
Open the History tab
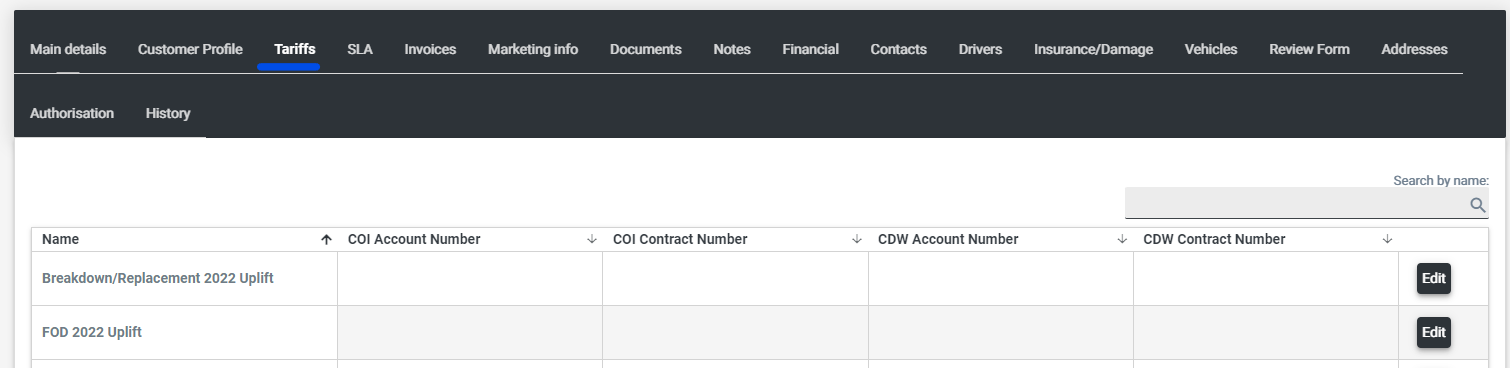[168, 113]
